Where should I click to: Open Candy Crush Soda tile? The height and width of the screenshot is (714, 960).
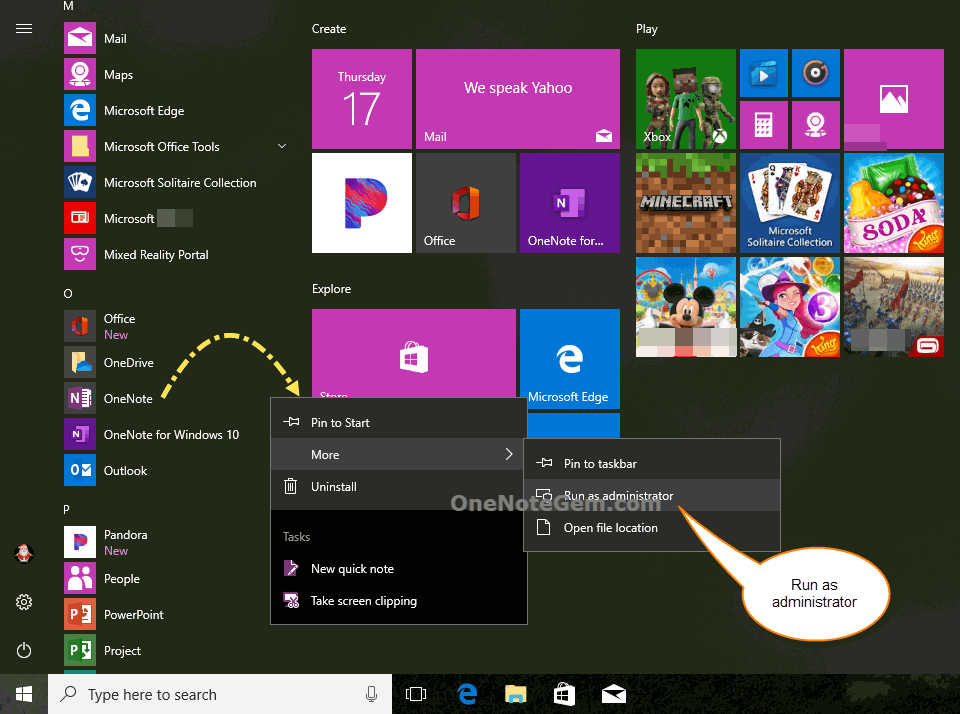893,203
